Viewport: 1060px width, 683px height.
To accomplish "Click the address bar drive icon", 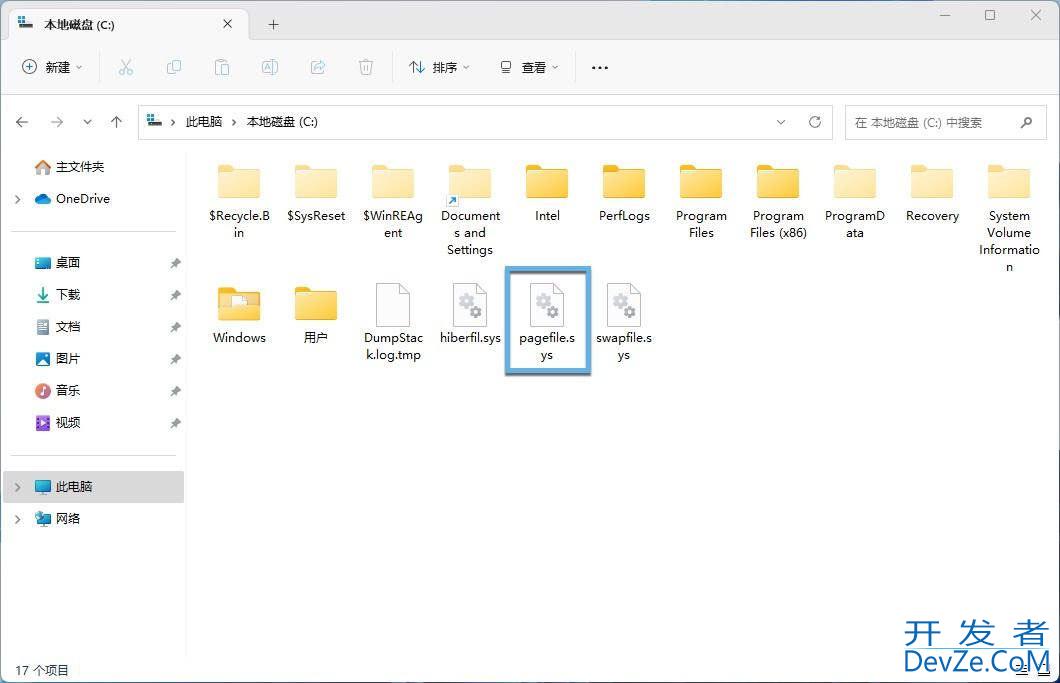I will click(x=154, y=121).
